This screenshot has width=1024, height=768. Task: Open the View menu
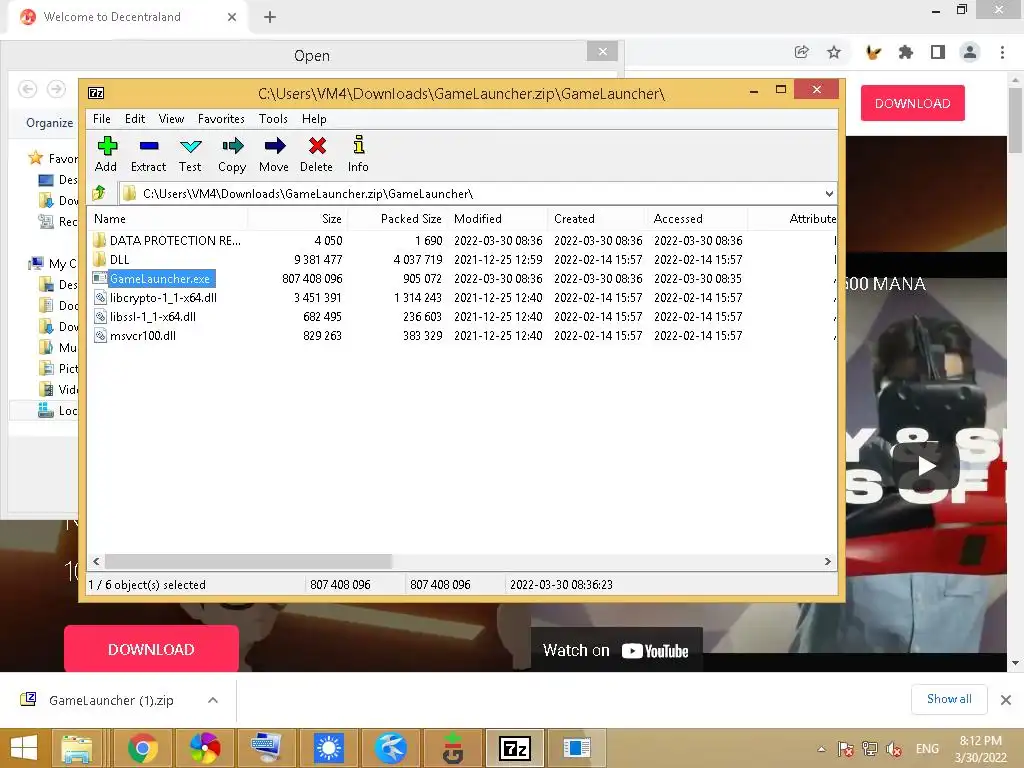[171, 119]
